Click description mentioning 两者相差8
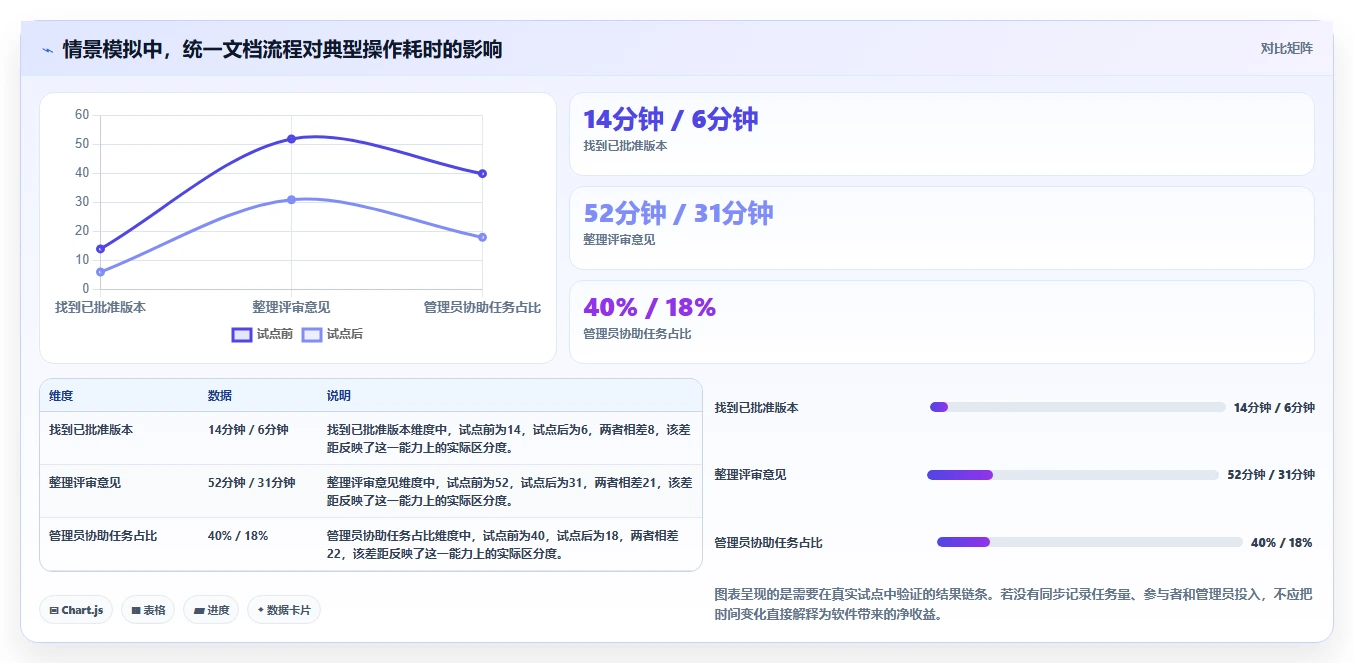The height and width of the screenshot is (663, 1354). tap(509, 438)
